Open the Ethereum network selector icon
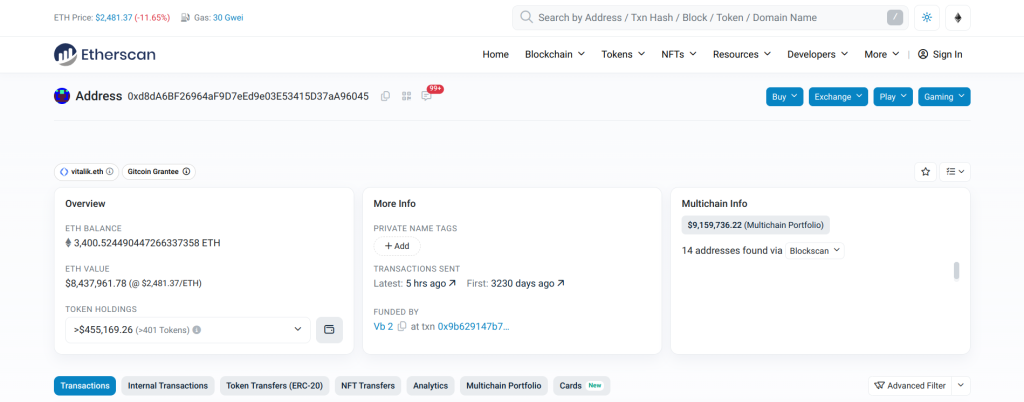The height and width of the screenshot is (402, 1024). tap(958, 18)
